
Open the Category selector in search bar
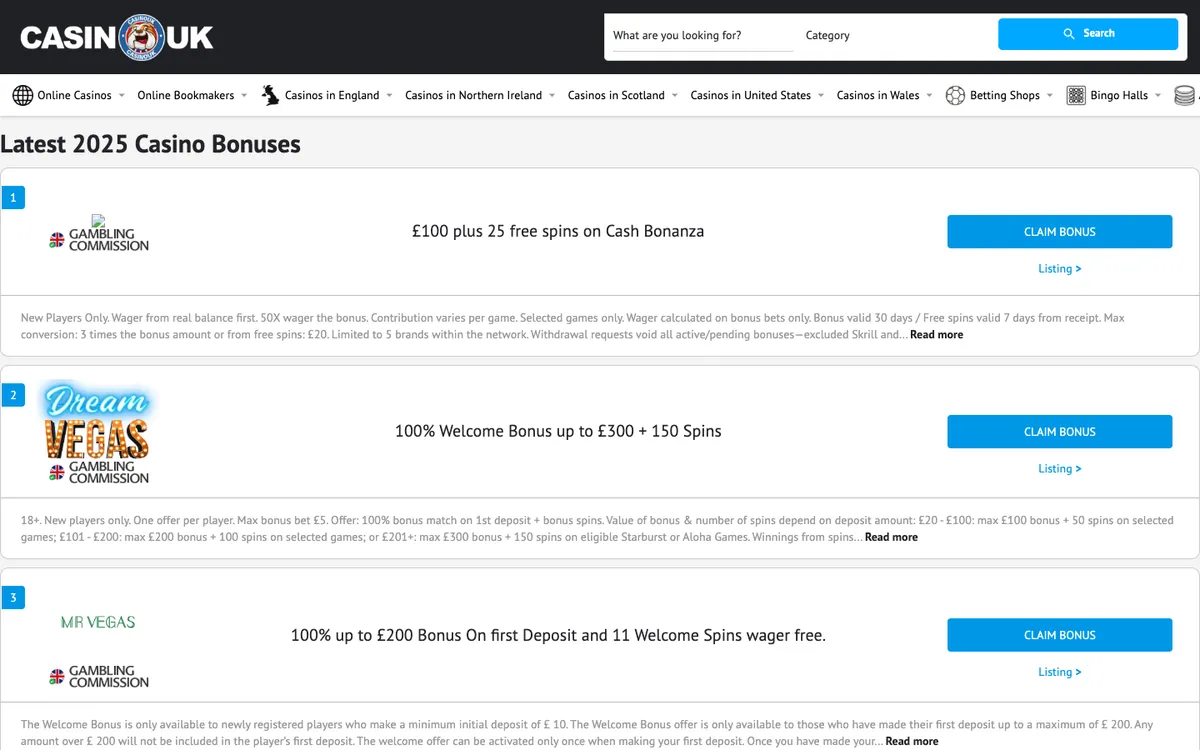(893, 35)
